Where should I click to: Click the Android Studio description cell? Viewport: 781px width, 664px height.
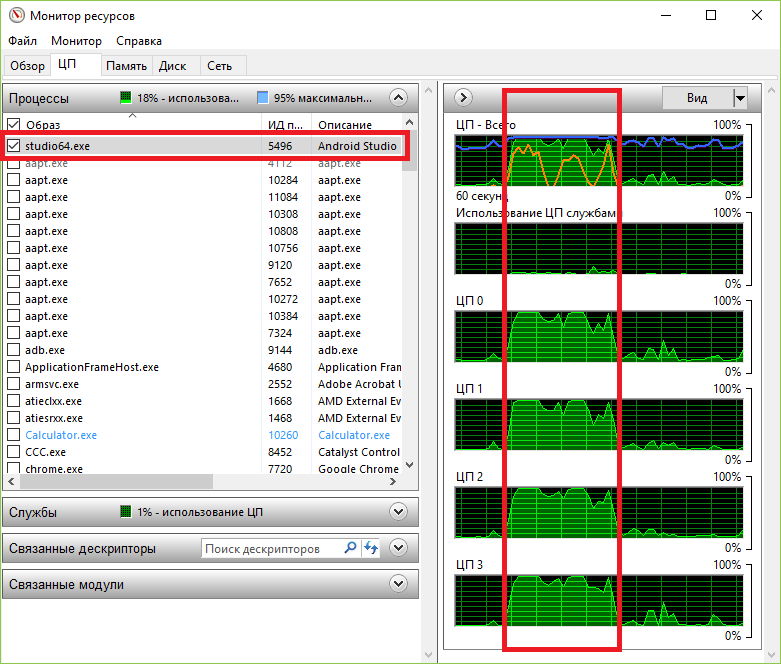357,145
